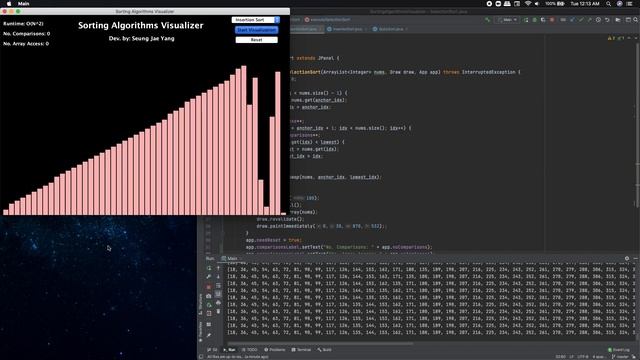Click the Apple menu icon

point(9,3)
